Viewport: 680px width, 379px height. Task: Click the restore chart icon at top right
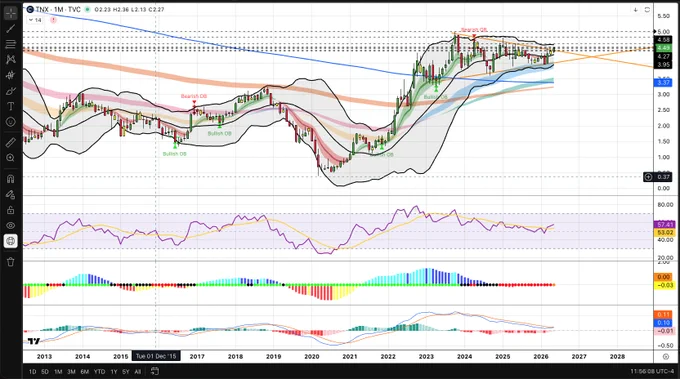(647, 10)
